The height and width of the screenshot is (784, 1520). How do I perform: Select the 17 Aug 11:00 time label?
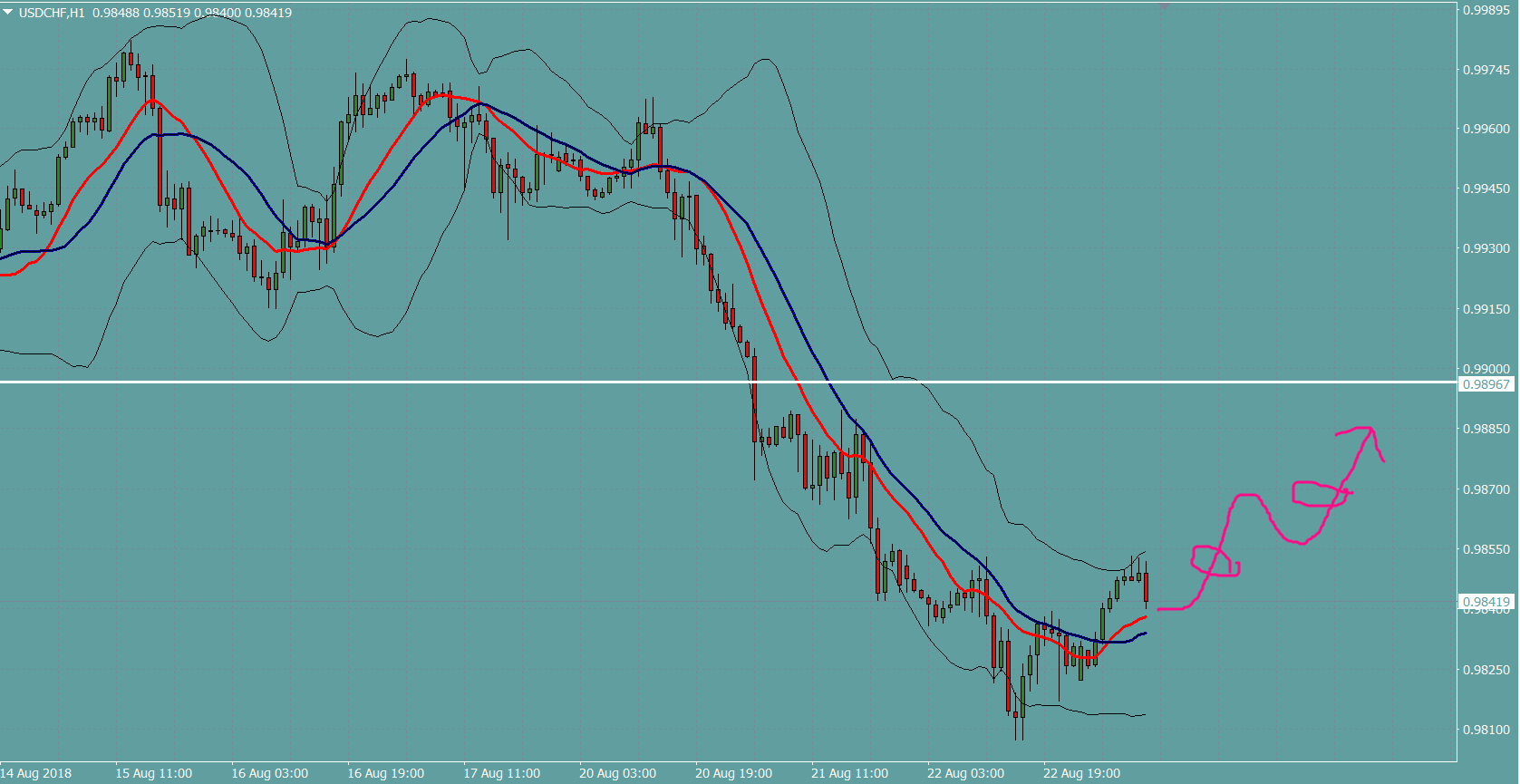pos(501,773)
